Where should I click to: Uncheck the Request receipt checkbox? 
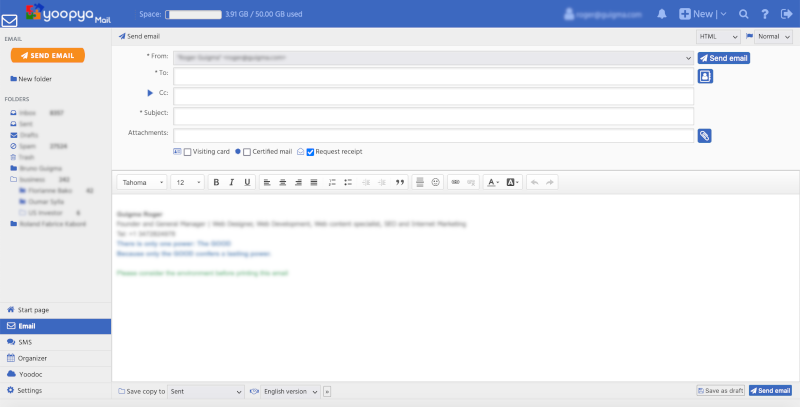click(x=310, y=152)
